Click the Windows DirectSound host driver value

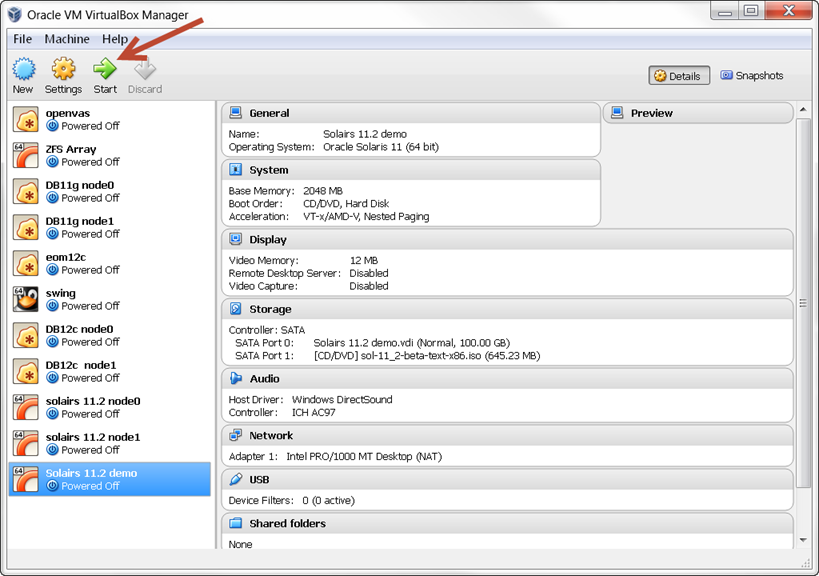342,399
